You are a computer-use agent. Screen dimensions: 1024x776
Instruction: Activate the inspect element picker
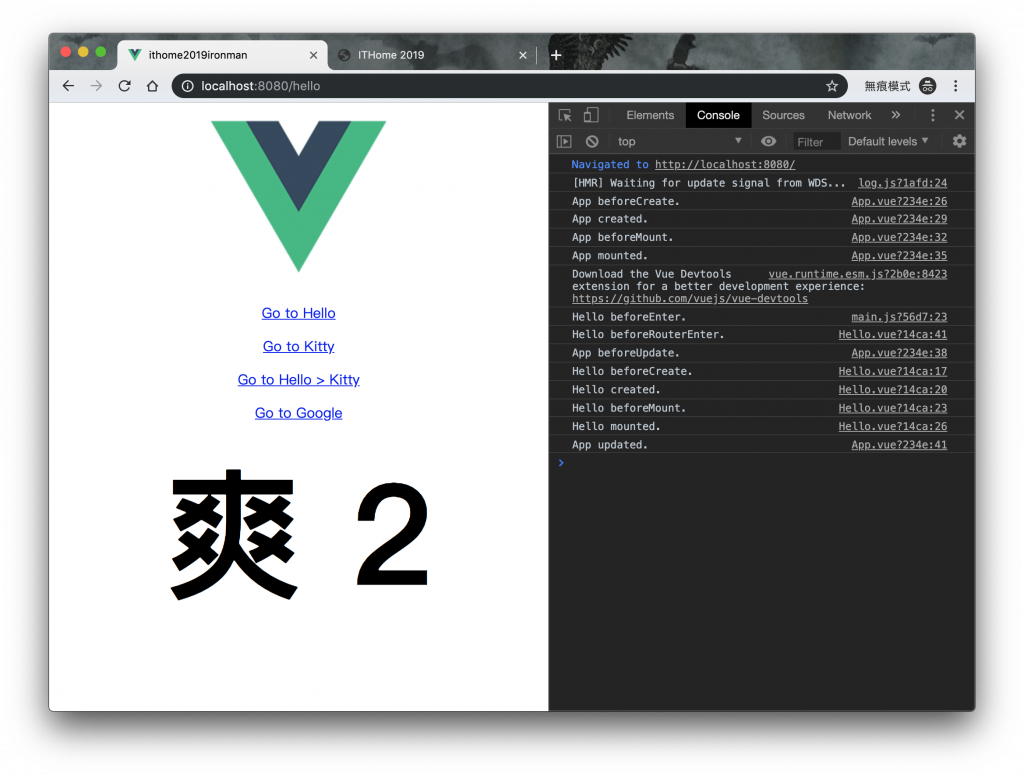pos(565,115)
